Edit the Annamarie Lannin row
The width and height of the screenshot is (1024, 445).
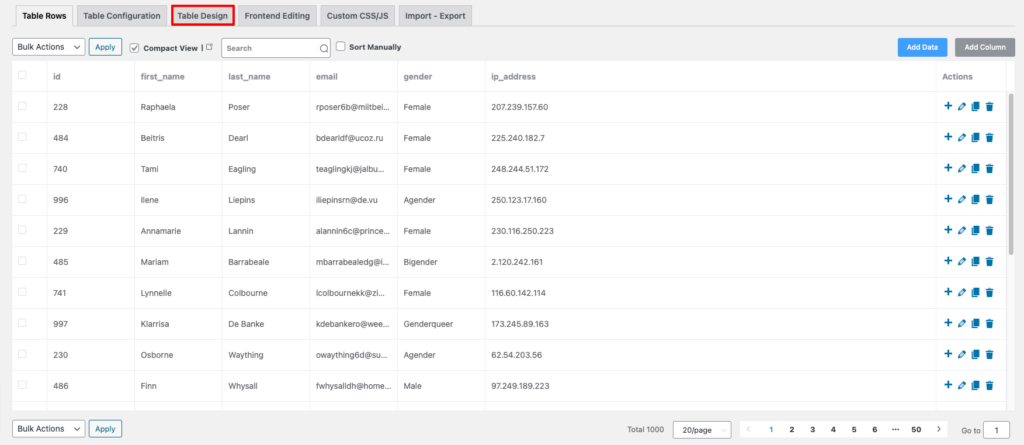[961, 231]
